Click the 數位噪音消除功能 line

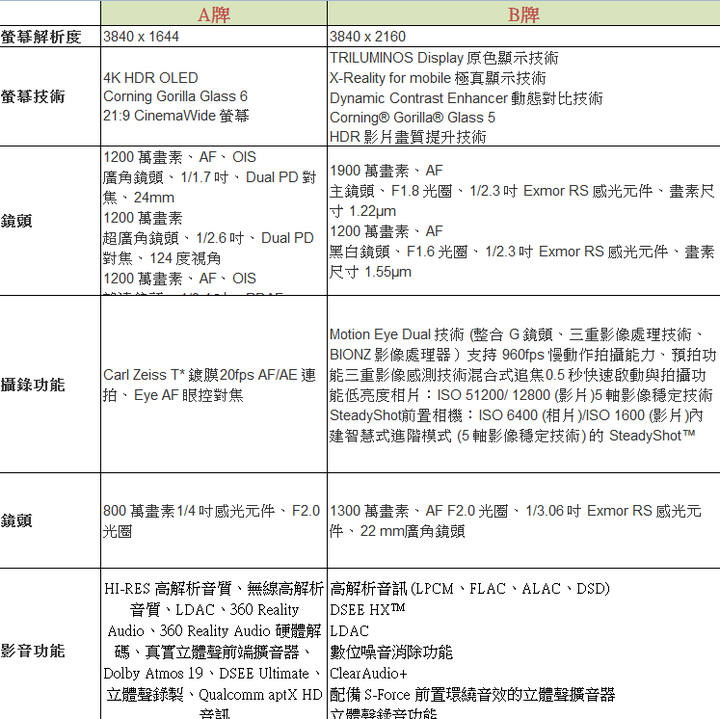391,652
